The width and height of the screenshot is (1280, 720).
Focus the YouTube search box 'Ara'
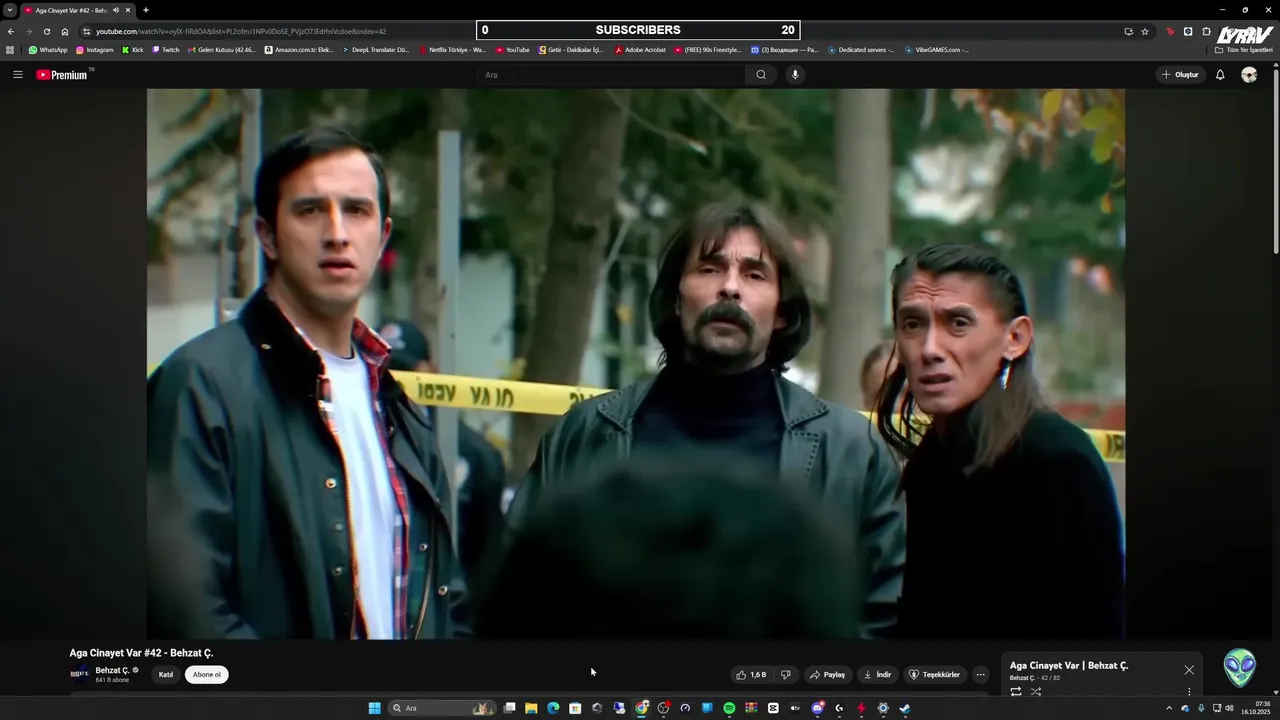point(612,75)
